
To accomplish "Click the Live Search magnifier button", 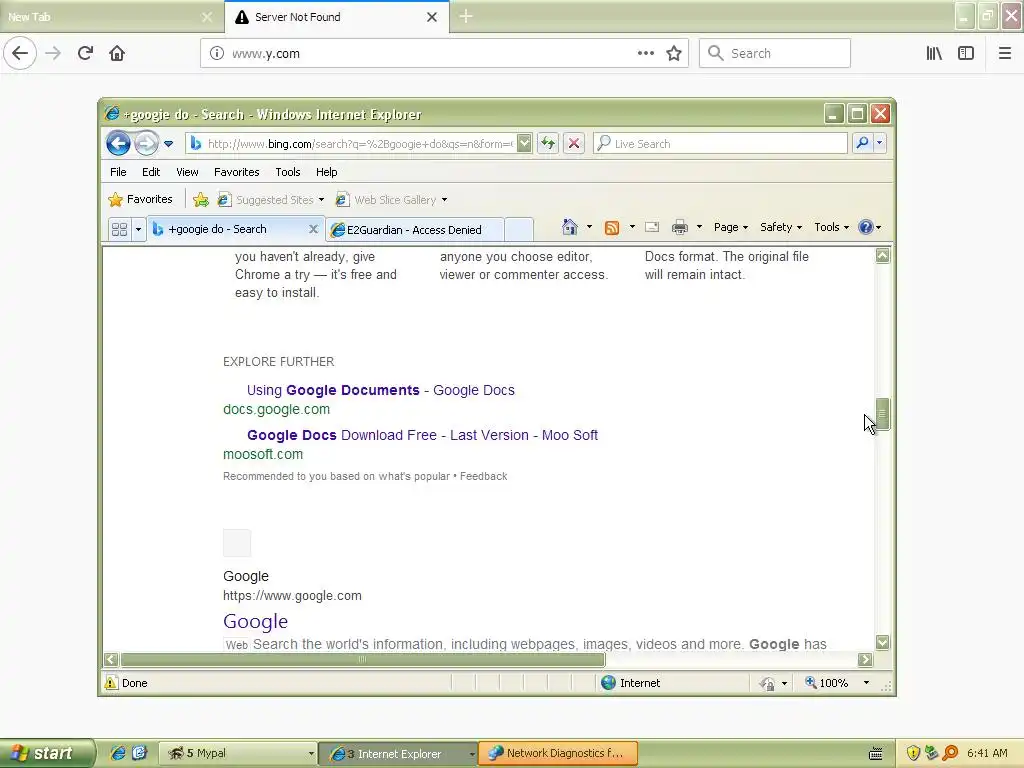I will point(862,142).
